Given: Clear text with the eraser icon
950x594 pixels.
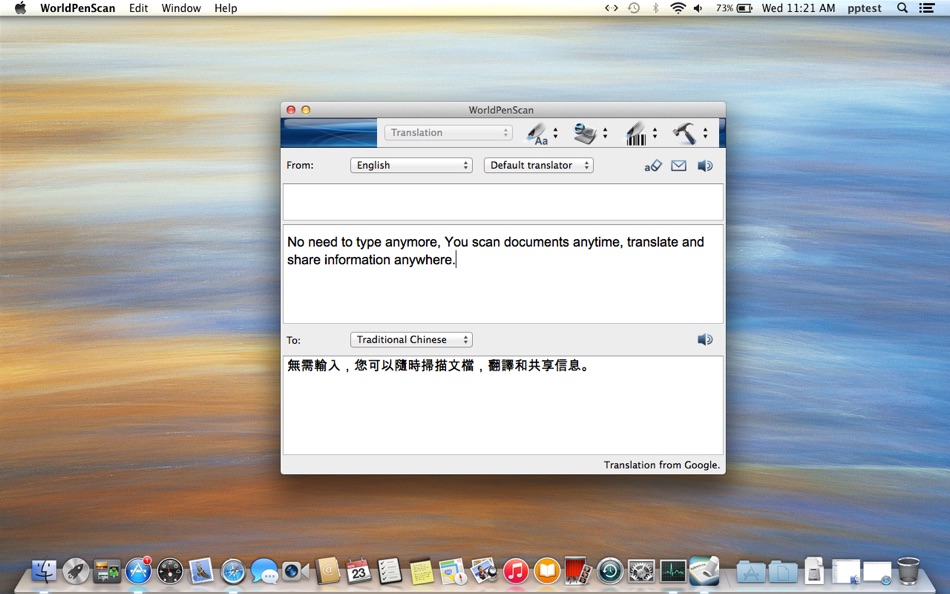Looking at the screenshot, I should tap(653, 165).
